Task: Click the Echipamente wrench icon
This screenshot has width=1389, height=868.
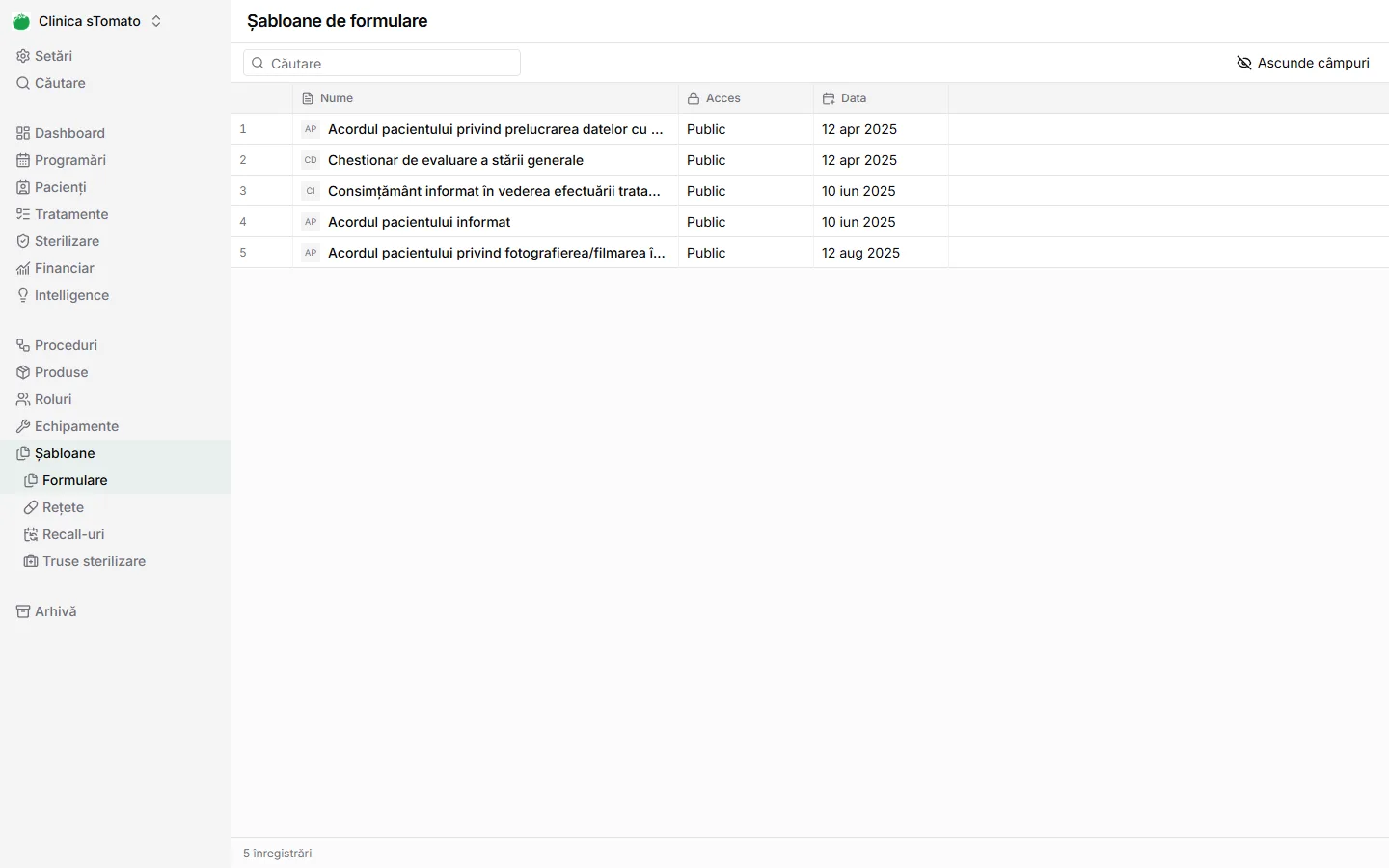Action: [x=23, y=426]
